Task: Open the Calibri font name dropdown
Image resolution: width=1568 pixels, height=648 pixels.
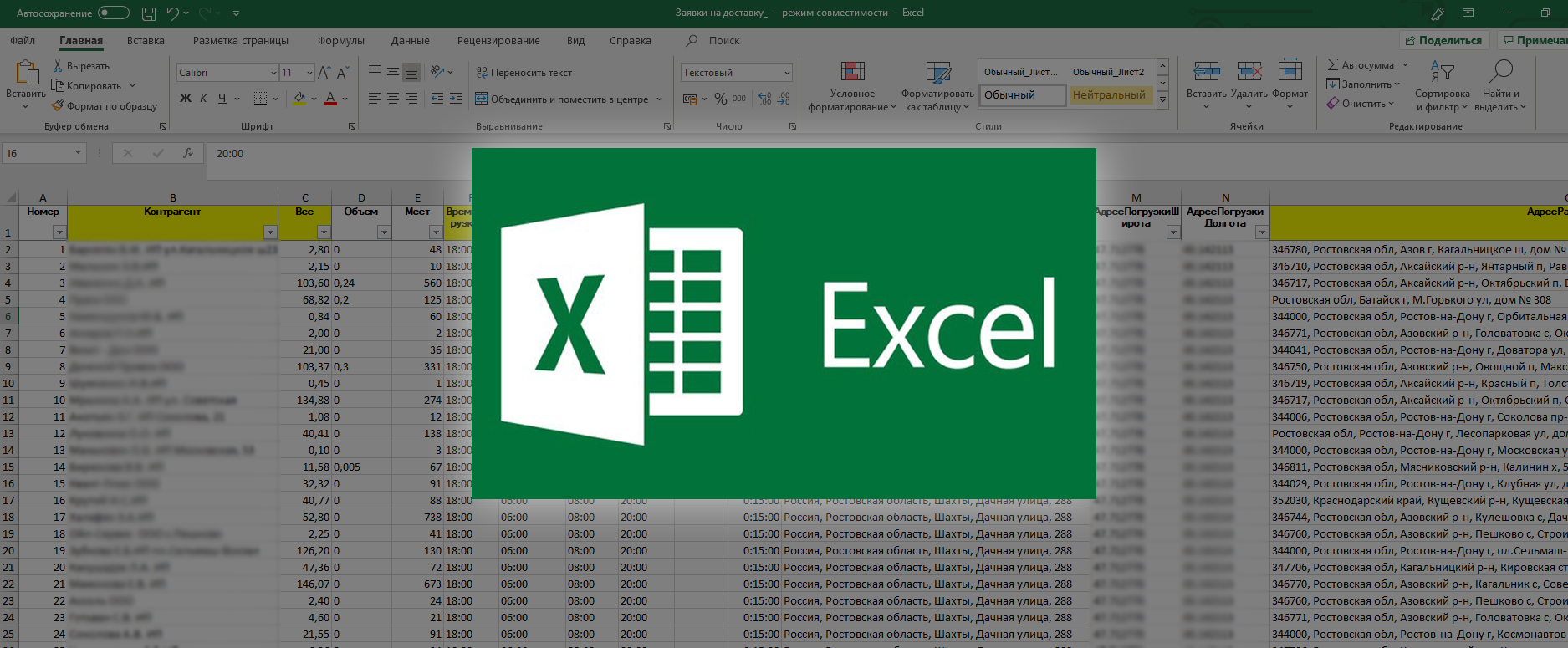Action: (273, 73)
